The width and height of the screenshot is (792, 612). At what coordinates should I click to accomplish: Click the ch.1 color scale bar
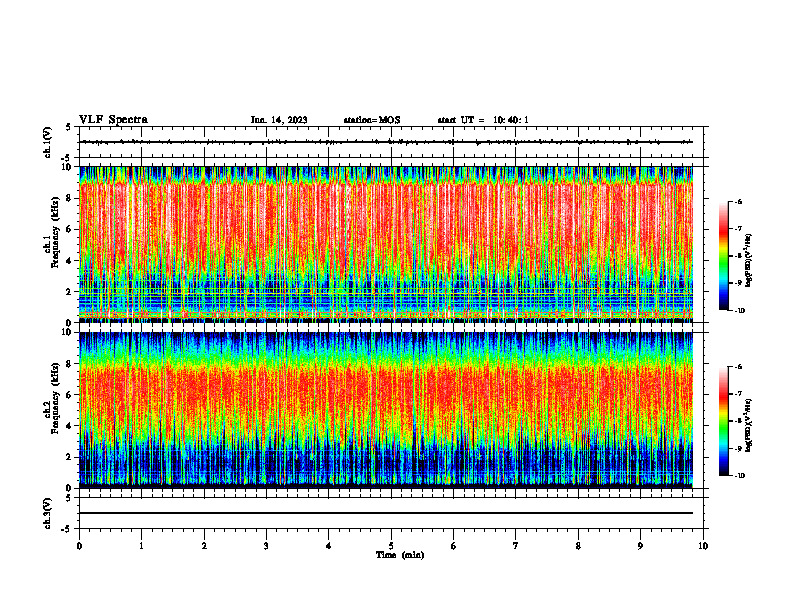tap(723, 256)
